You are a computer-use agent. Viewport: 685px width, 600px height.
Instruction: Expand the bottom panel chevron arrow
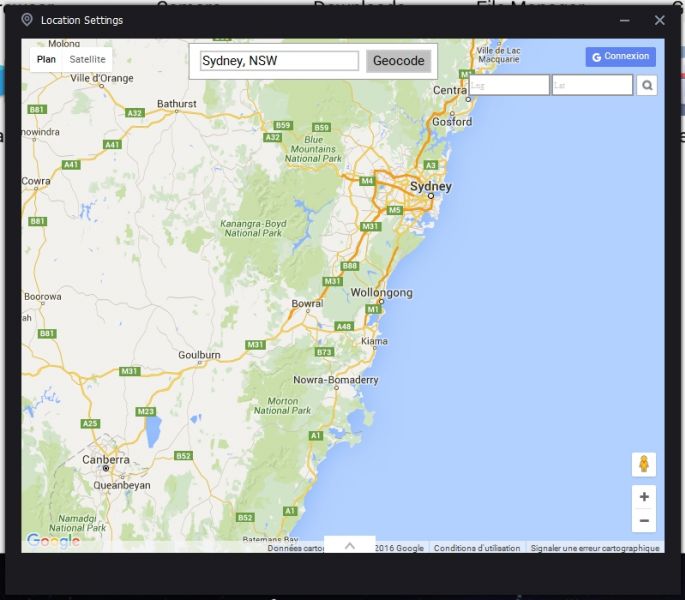349,545
